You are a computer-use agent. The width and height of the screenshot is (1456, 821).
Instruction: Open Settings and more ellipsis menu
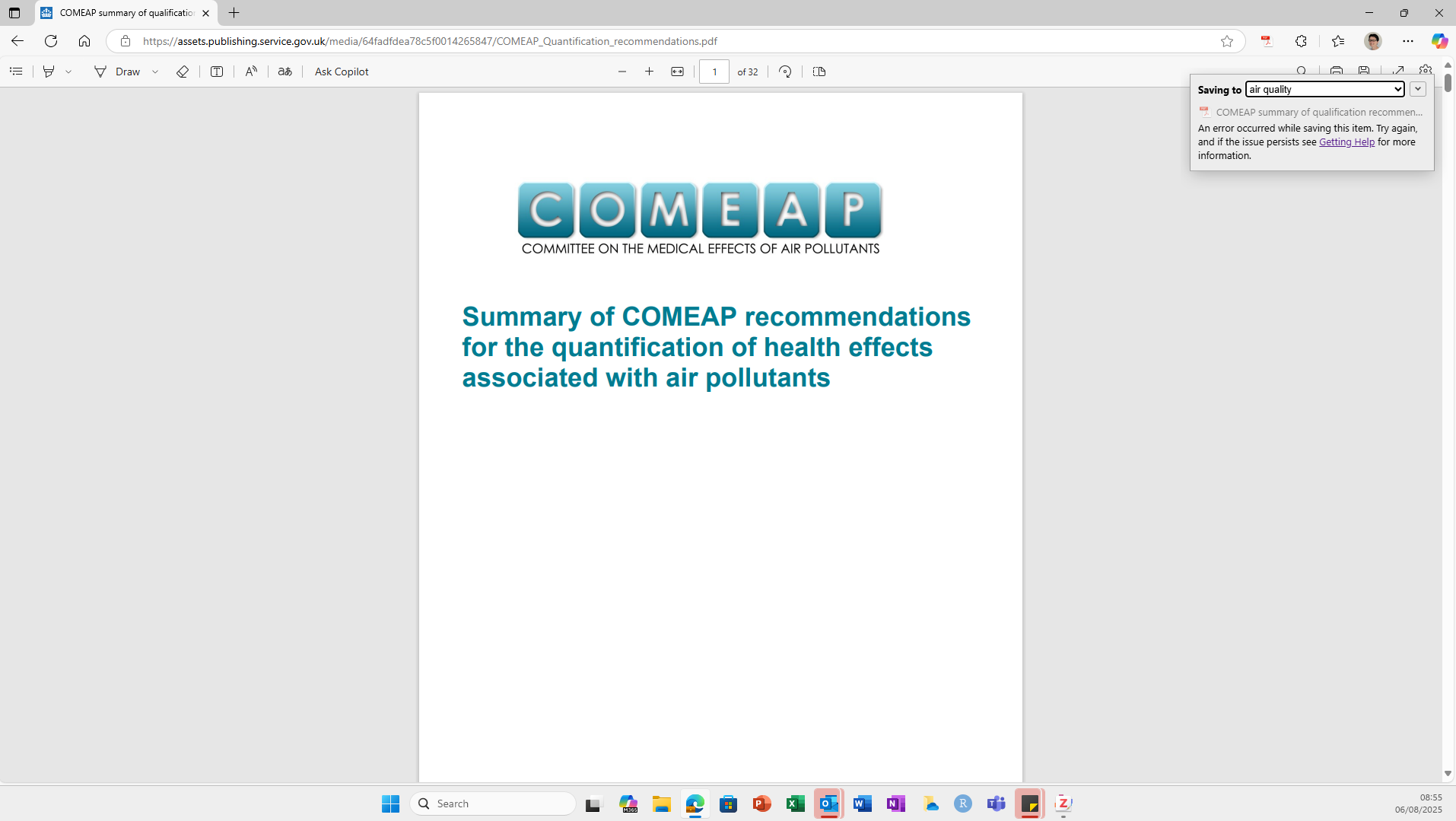[x=1408, y=41]
